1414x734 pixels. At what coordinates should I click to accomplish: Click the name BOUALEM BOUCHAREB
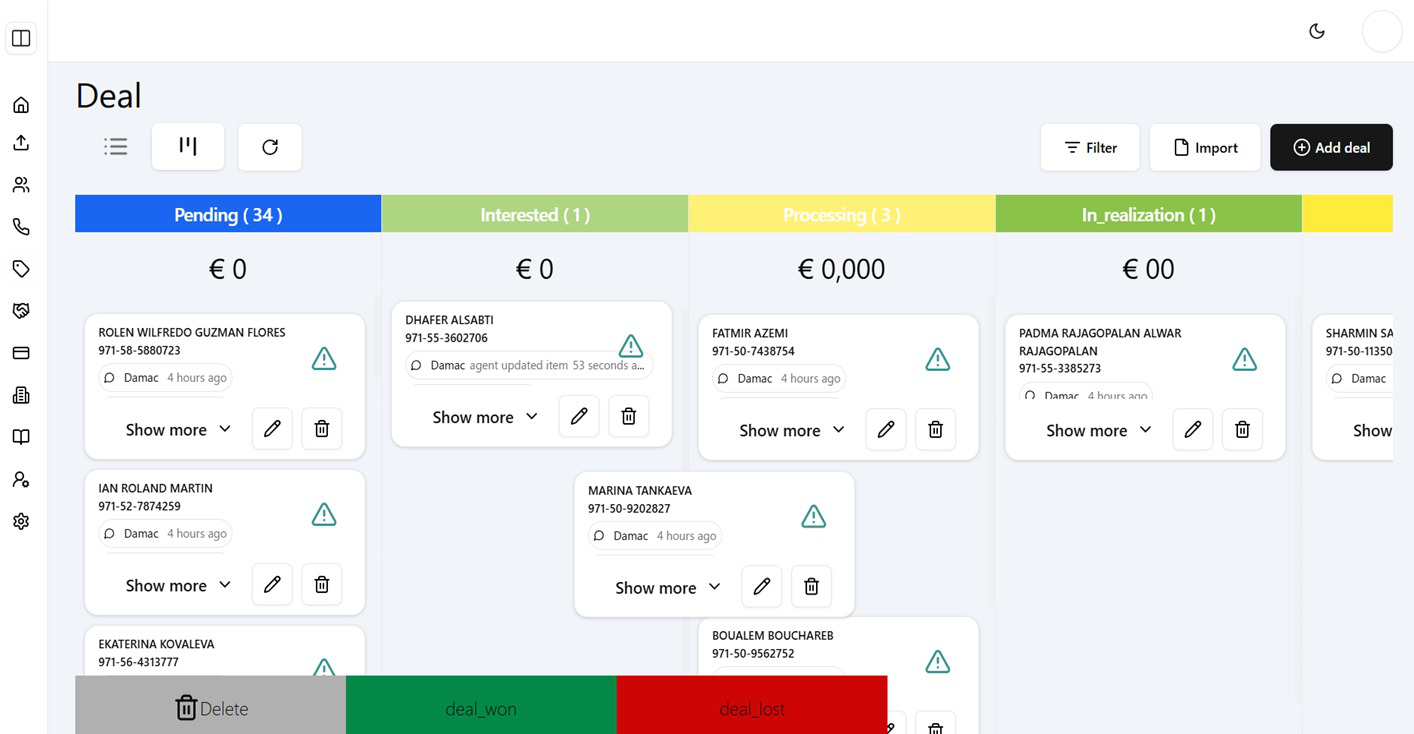772,635
